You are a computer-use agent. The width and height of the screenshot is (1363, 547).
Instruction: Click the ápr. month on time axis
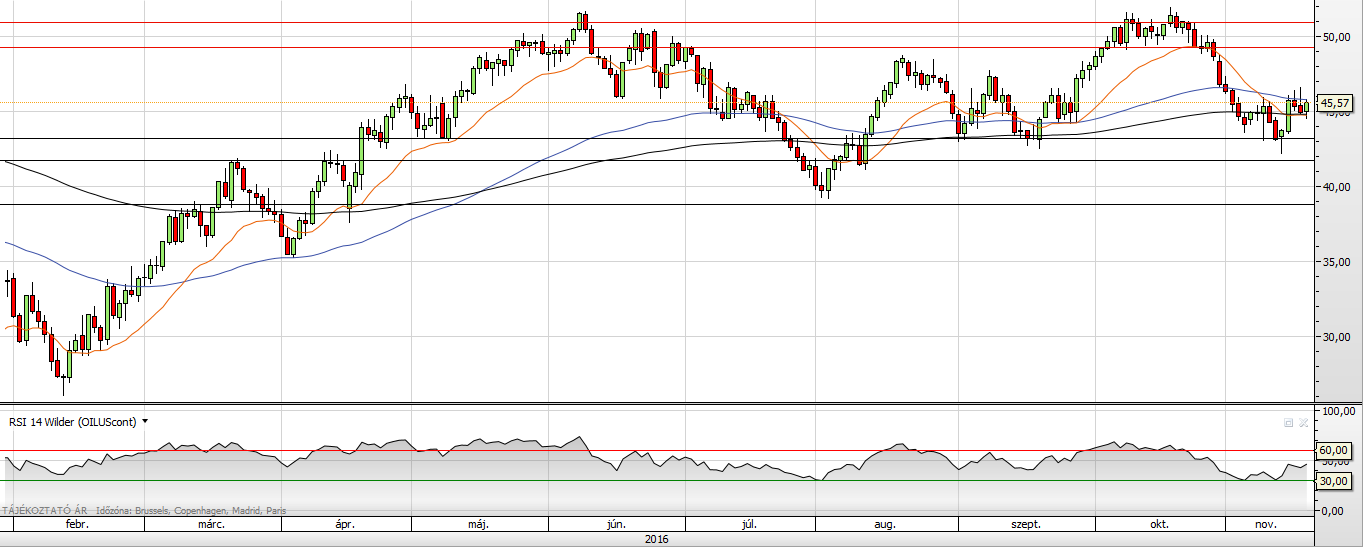(x=345, y=524)
